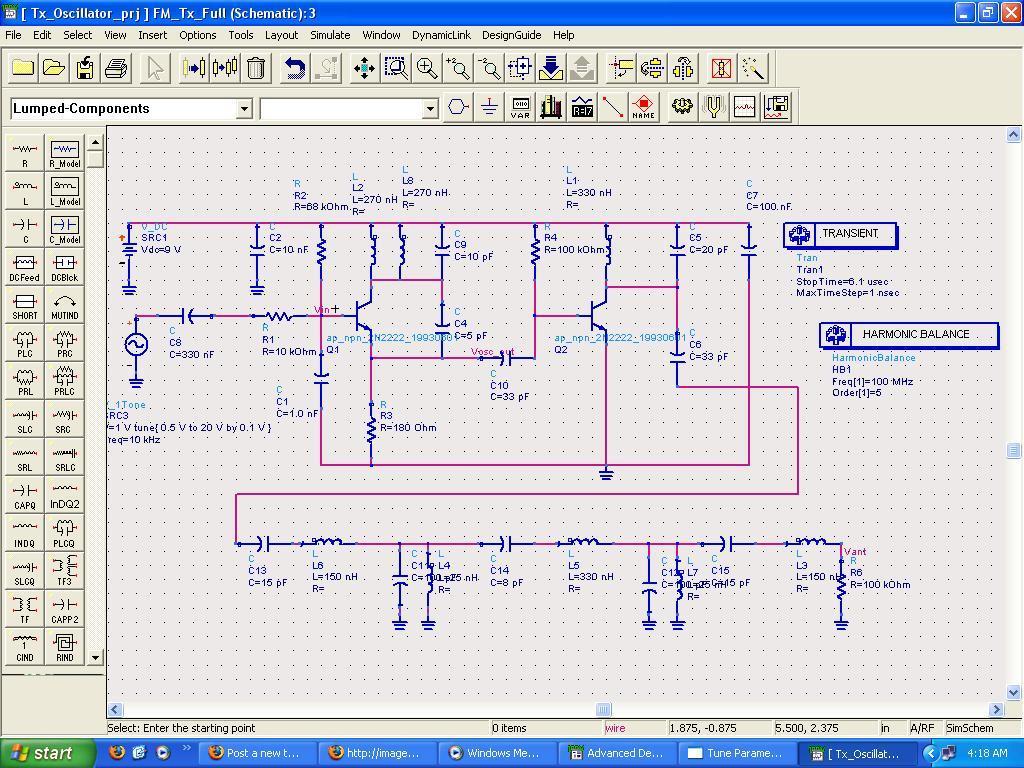
Task: Click the R4 R=100 kOhm label
Action: 575,244
